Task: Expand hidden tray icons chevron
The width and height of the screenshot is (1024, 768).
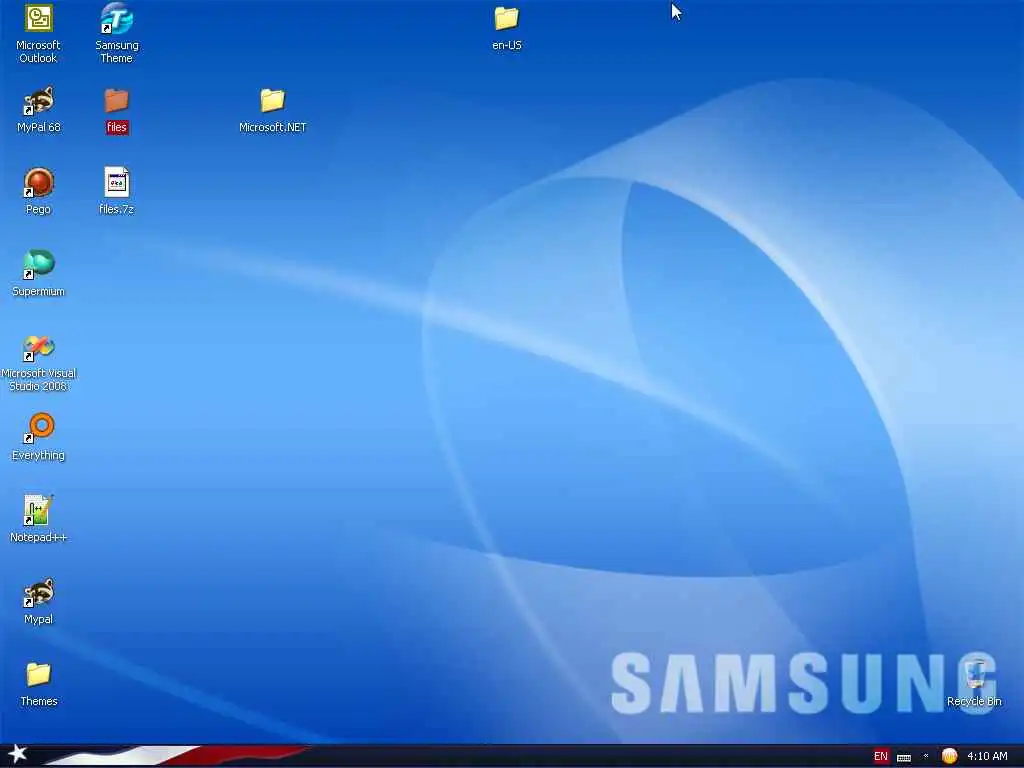Action: pyautogui.click(x=926, y=756)
